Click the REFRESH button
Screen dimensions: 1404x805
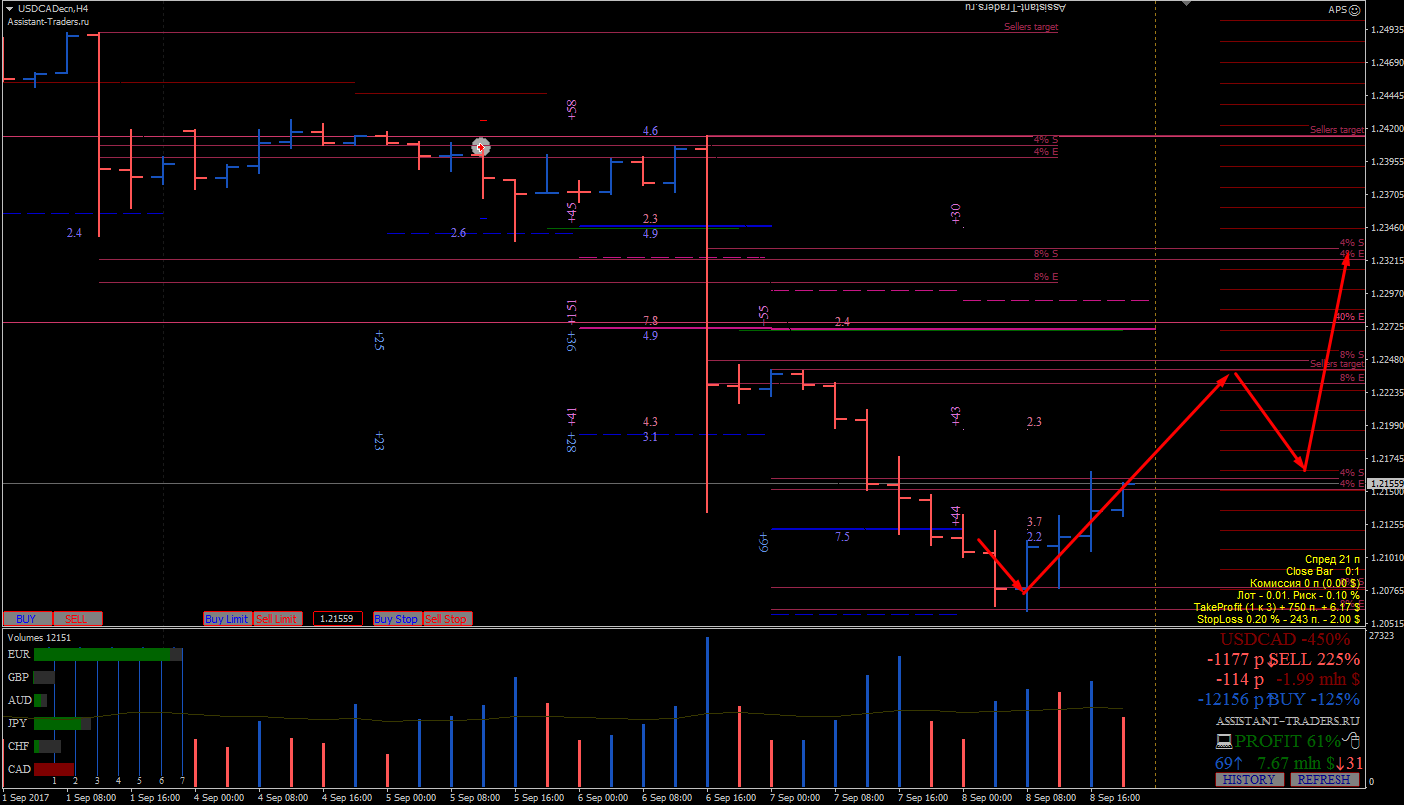click(1324, 779)
